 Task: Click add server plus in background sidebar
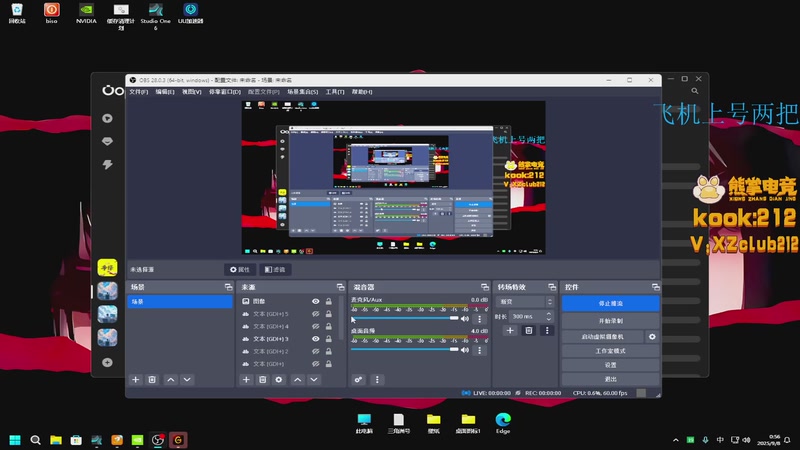tap(107, 362)
